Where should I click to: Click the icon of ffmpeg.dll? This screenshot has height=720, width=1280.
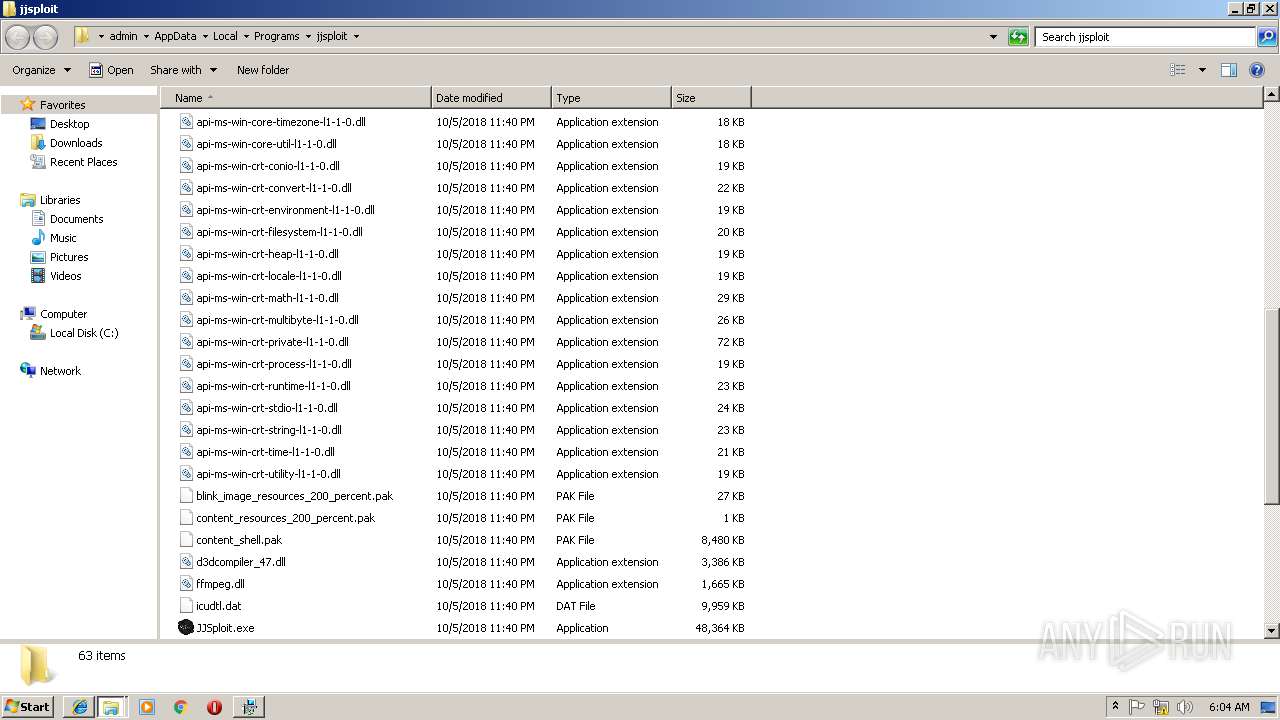click(x=186, y=584)
